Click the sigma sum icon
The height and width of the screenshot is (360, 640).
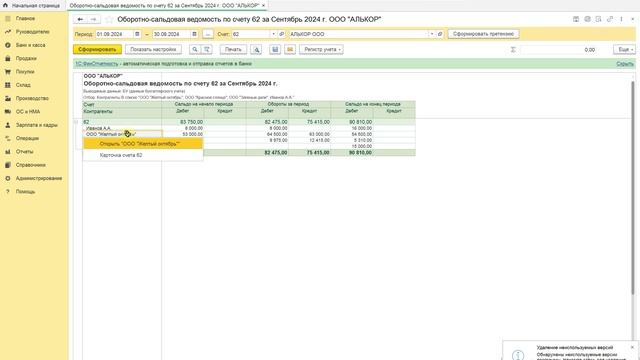(513, 49)
